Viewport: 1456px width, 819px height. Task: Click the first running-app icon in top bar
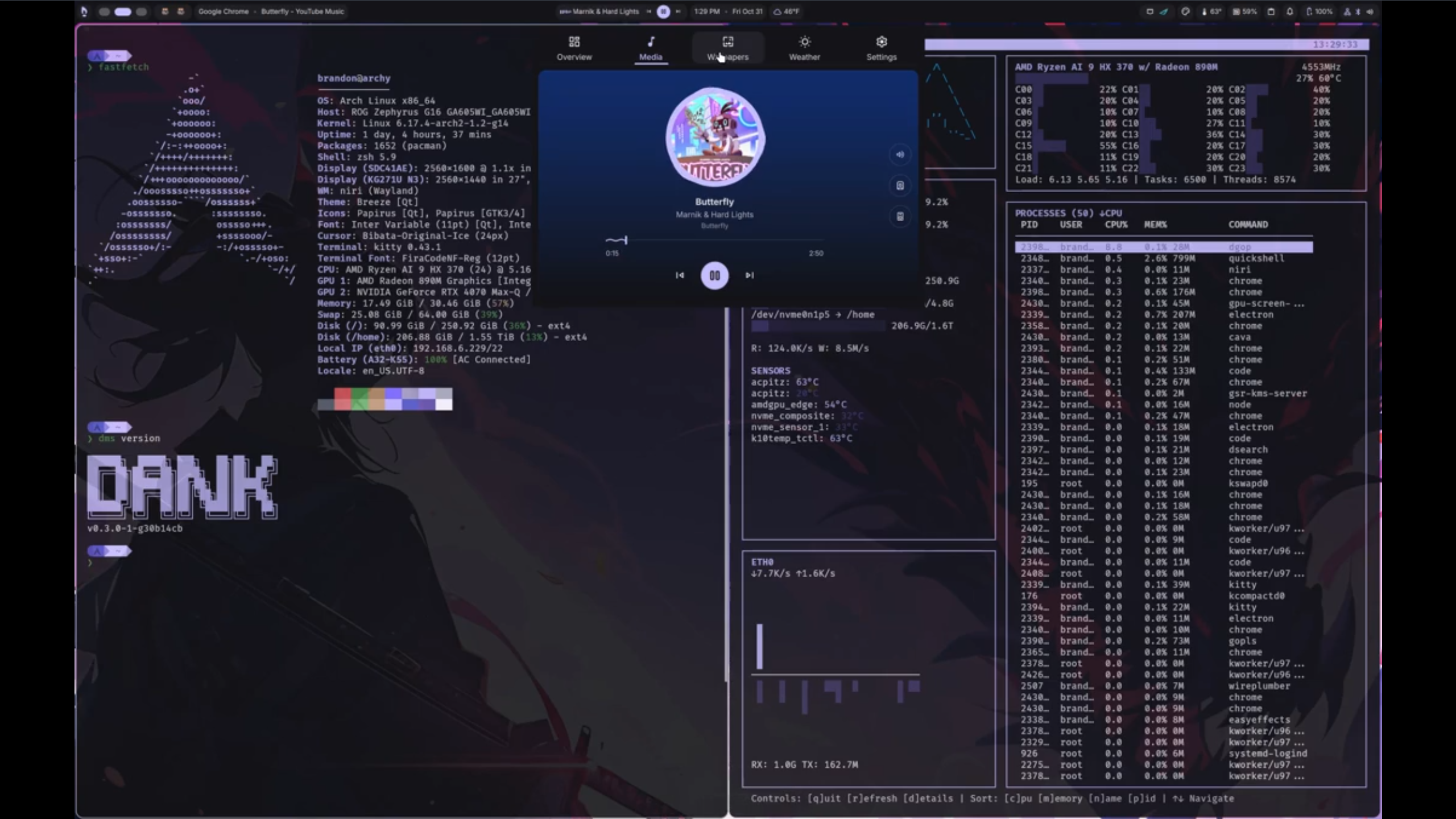point(165,11)
